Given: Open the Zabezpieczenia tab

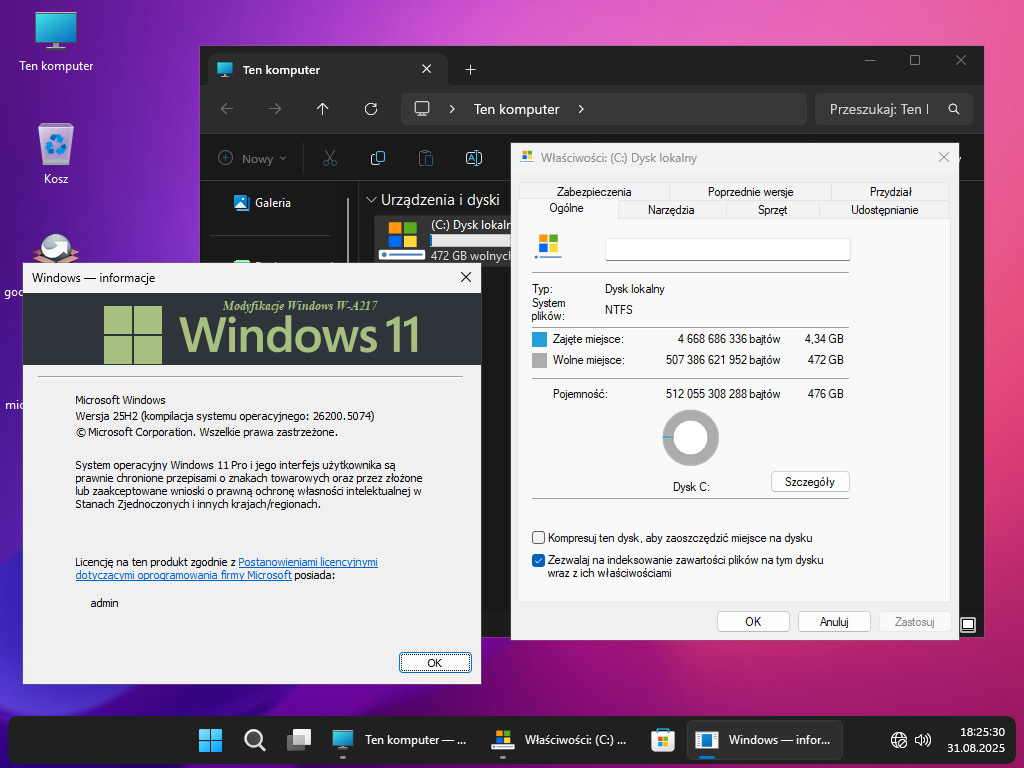Looking at the screenshot, I should (594, 191).
